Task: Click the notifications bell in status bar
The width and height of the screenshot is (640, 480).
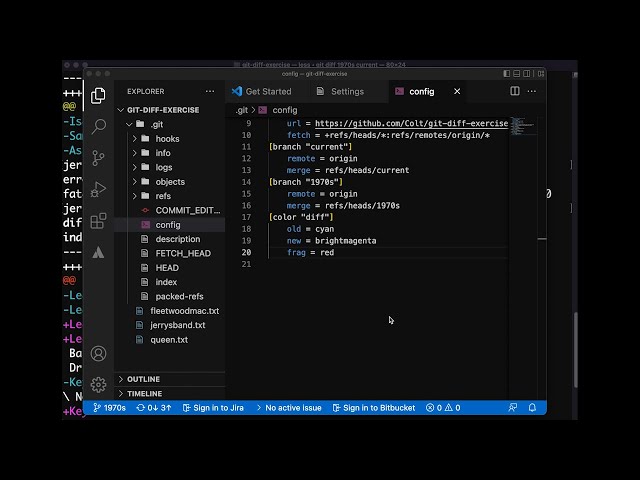Action: (x=532, y=407)
